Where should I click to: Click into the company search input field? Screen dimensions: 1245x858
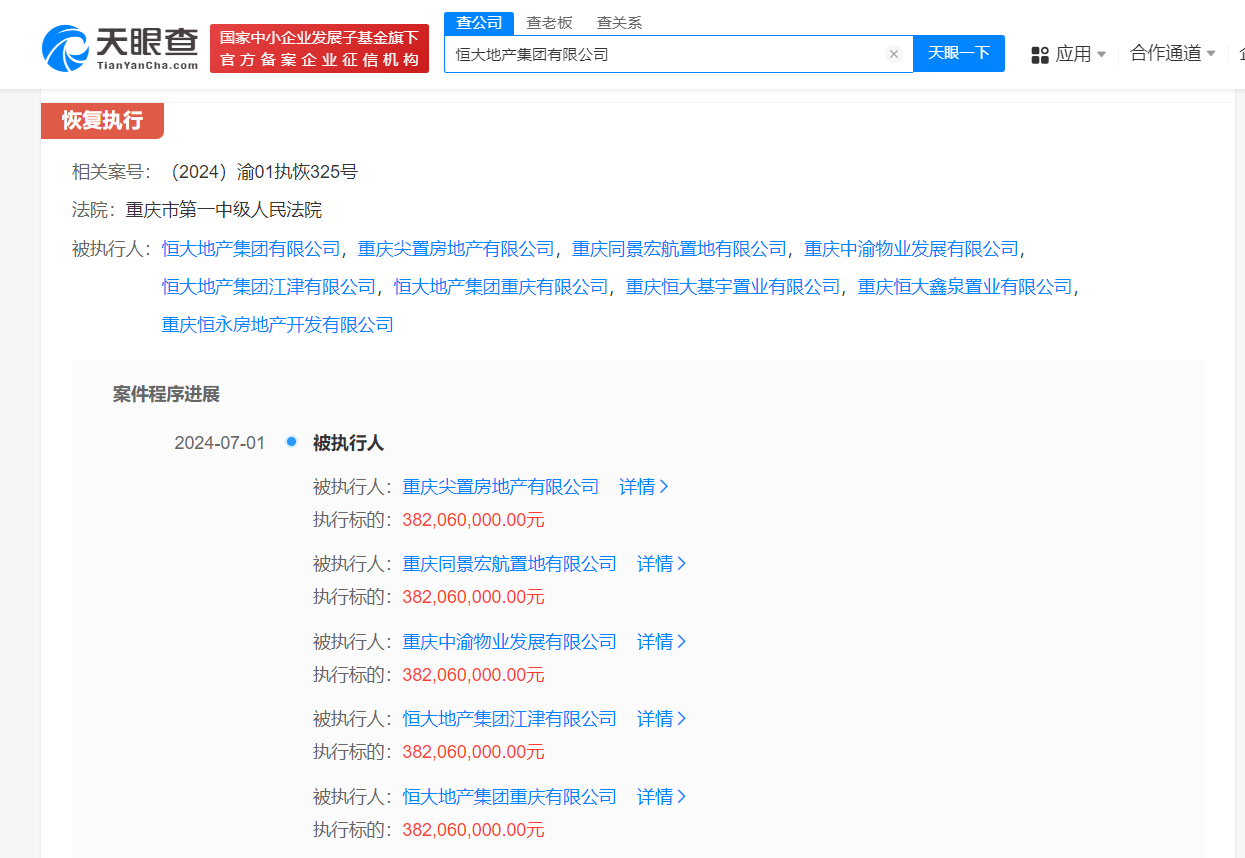pos(665,54)
